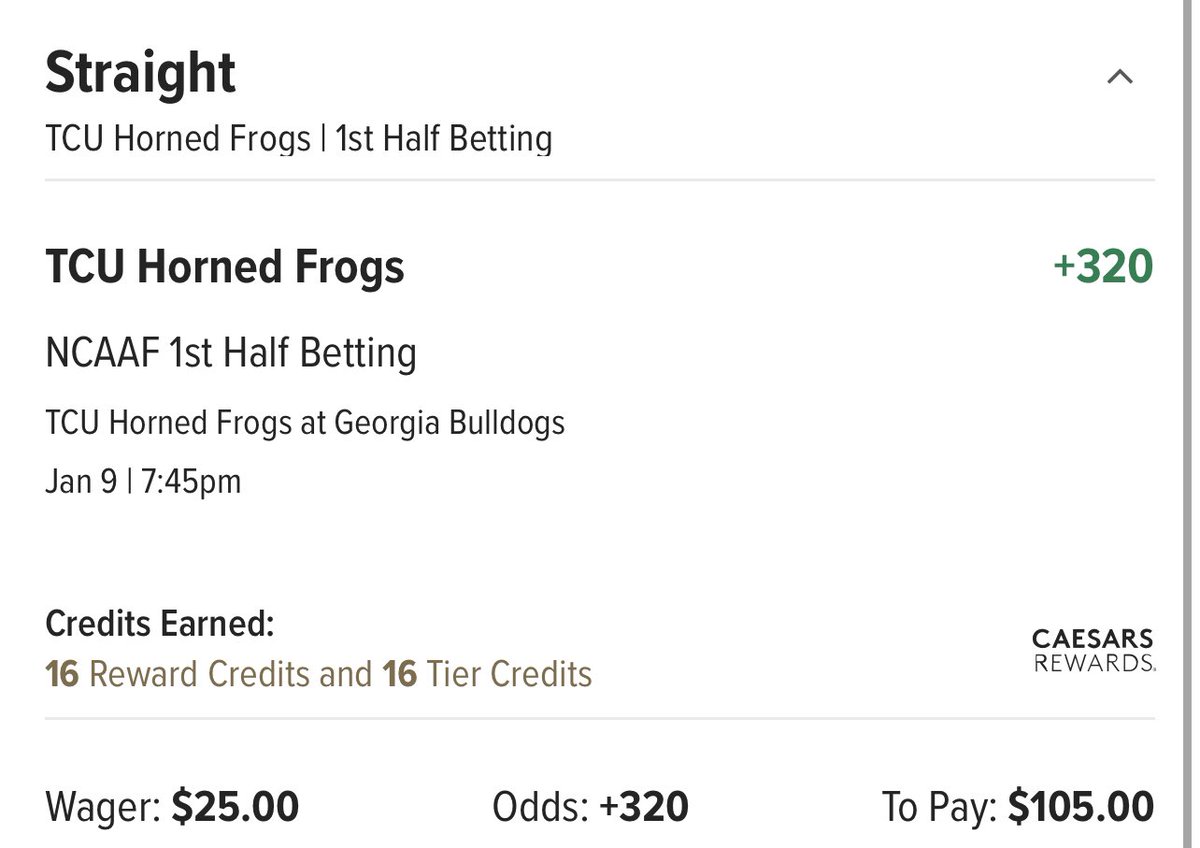This screenshot has height=848, width=1200.
Task: Click the word REWARDS in the Caesars logo
Action: coord(1095,662)
